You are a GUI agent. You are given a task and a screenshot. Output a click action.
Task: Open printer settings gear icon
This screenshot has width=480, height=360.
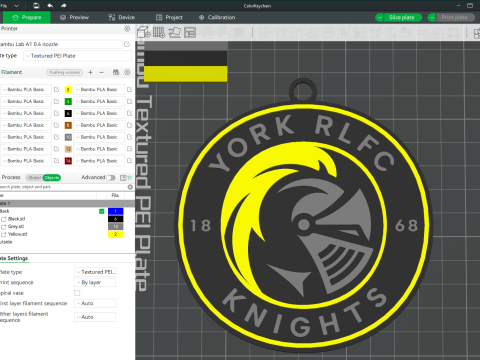tap(127, 29)
